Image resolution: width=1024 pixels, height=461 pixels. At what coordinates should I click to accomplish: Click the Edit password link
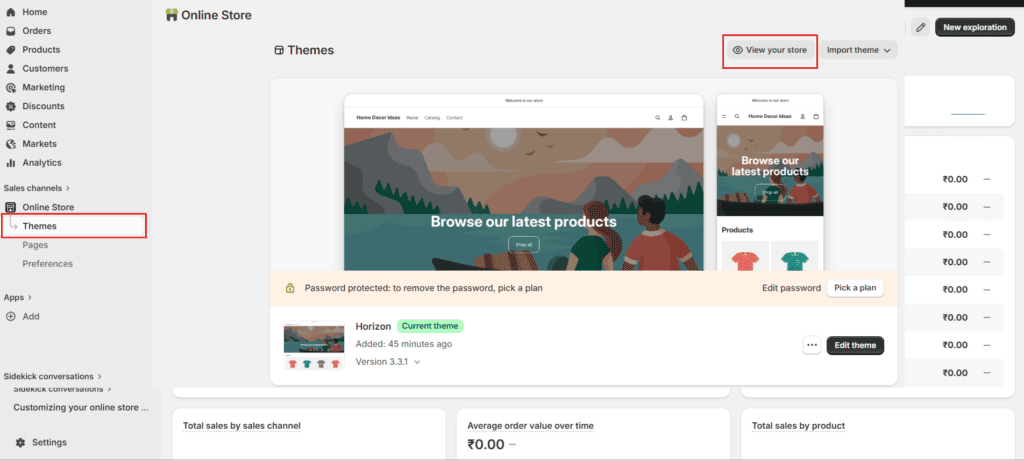790,288
